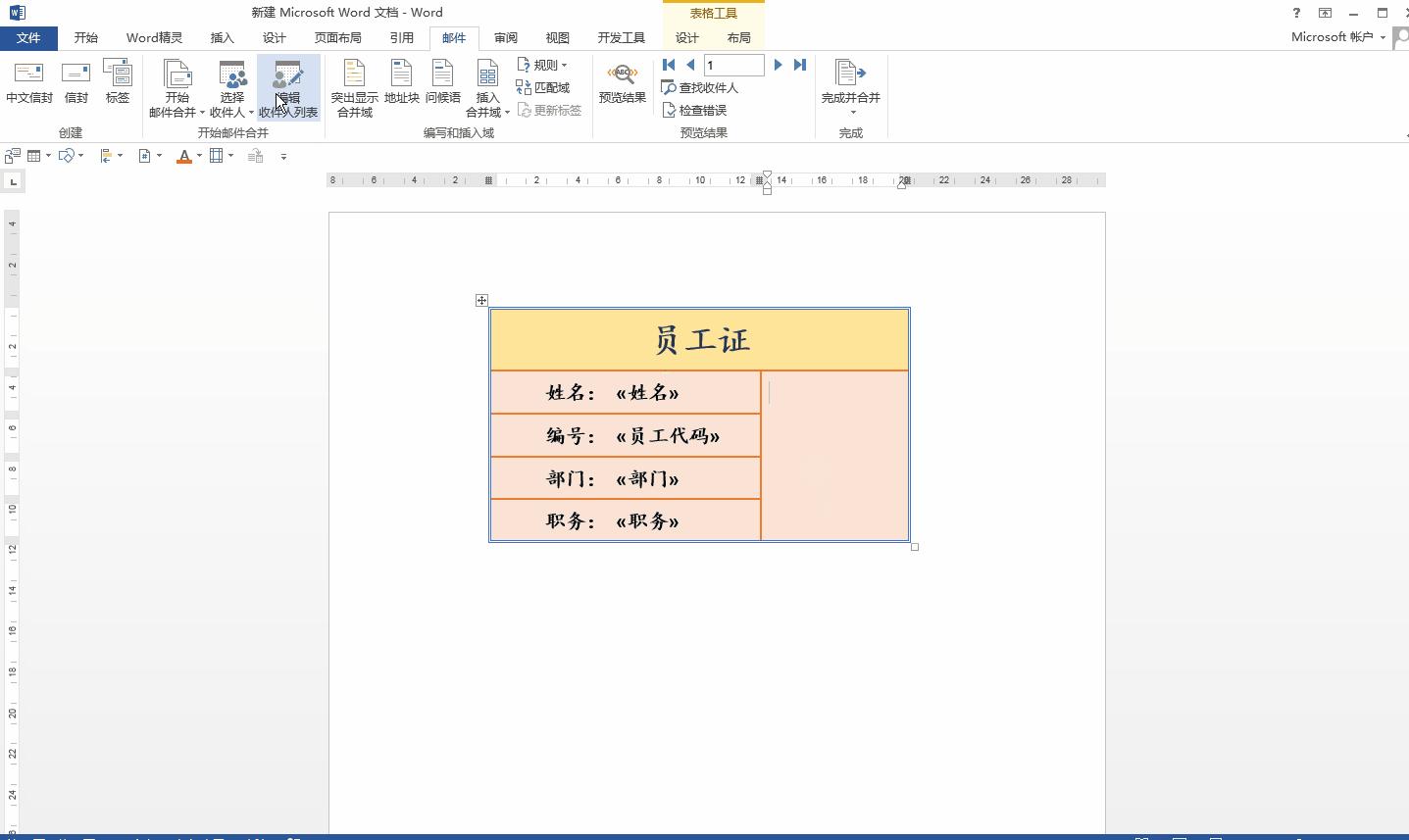This screenshot has width=1409, height=840.
Task: Click the record number input field
Action: click(733, 65)
